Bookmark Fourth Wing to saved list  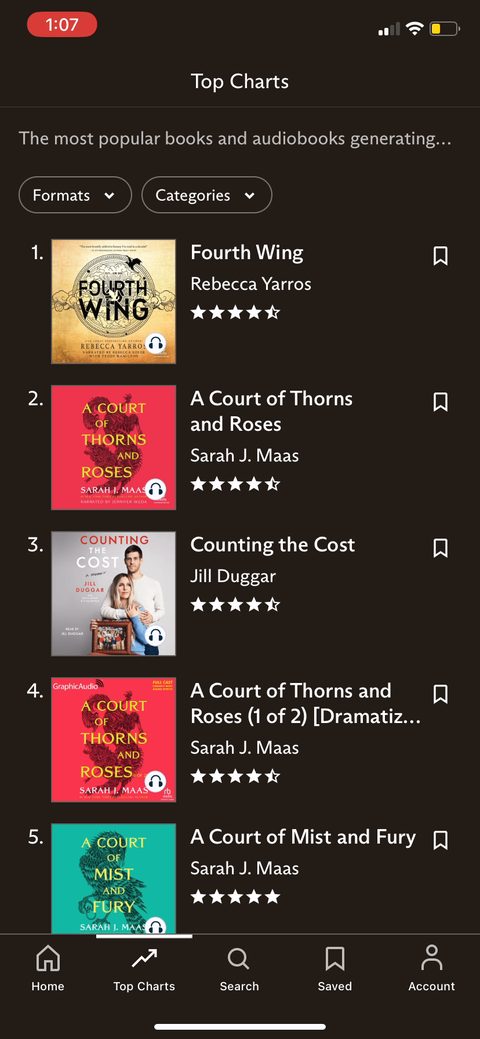[440, 256]
